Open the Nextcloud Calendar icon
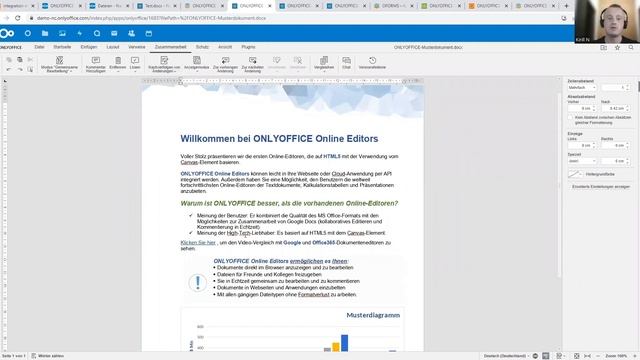 click(x=149, y=33)
